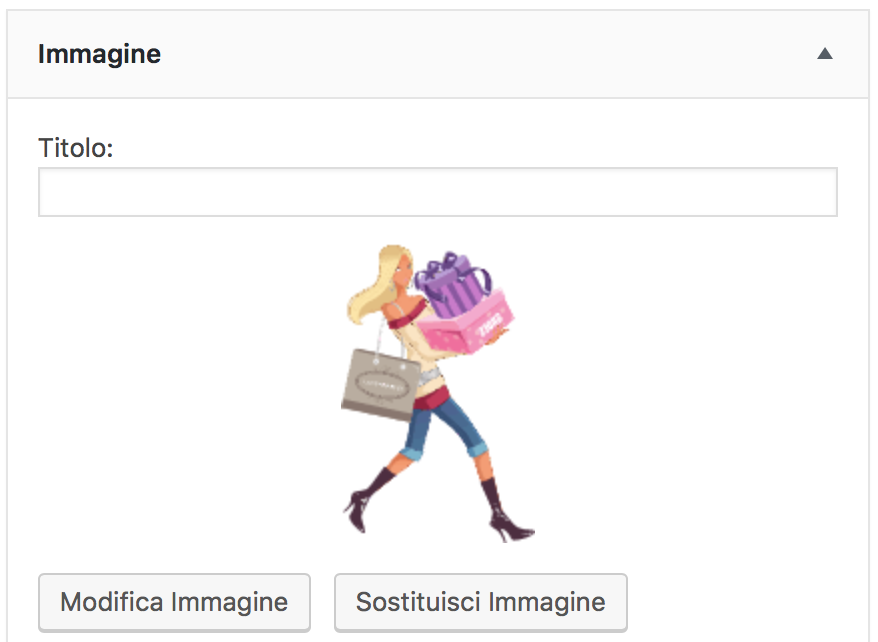Click the Titolo label
The image size is (878, 642).
(x=76, y=148)
